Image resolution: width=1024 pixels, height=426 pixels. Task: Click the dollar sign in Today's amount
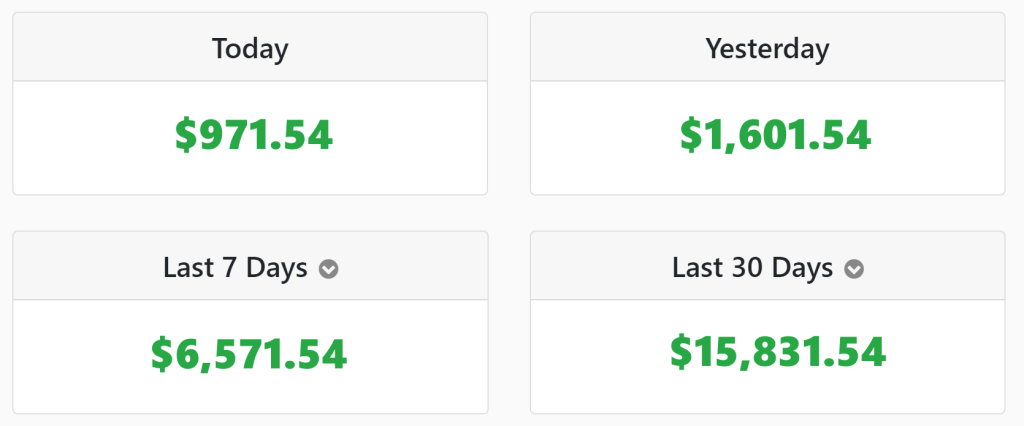pos(186,135)
